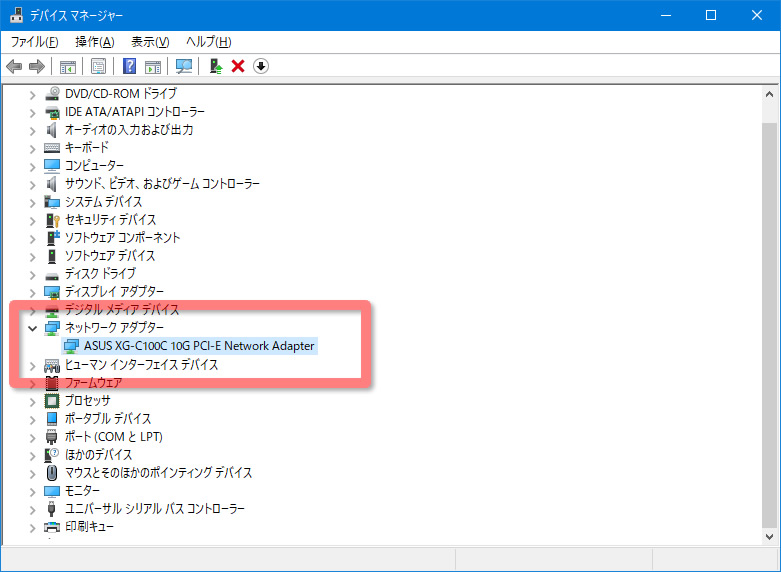
Task: Select the キーボード keyboard icon
Action: pos(52,147)
